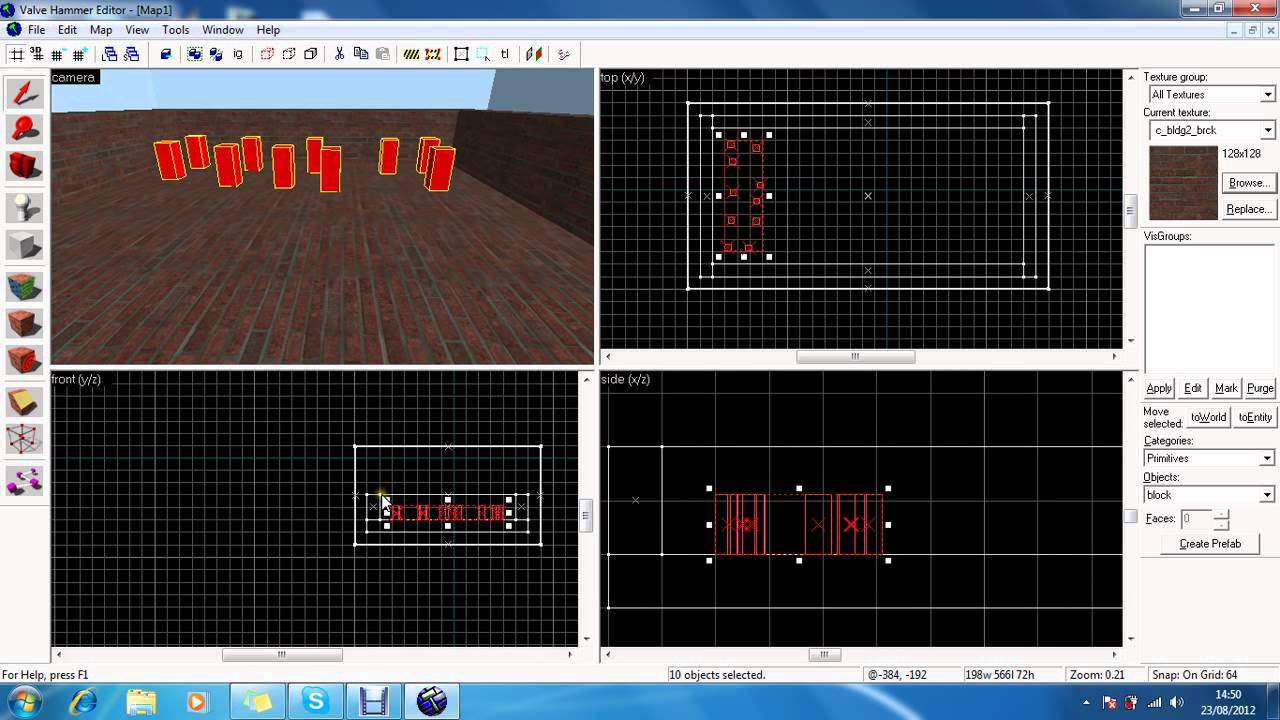Open the Texture group dropdown
Screen dimensions: 1280x720
1267,94
